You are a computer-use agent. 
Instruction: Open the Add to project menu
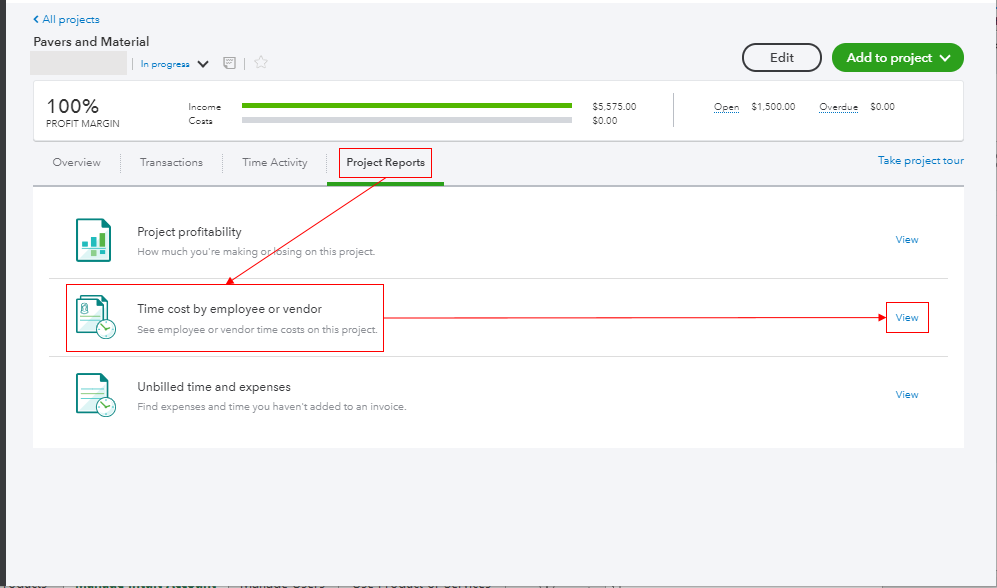(898, 58)
